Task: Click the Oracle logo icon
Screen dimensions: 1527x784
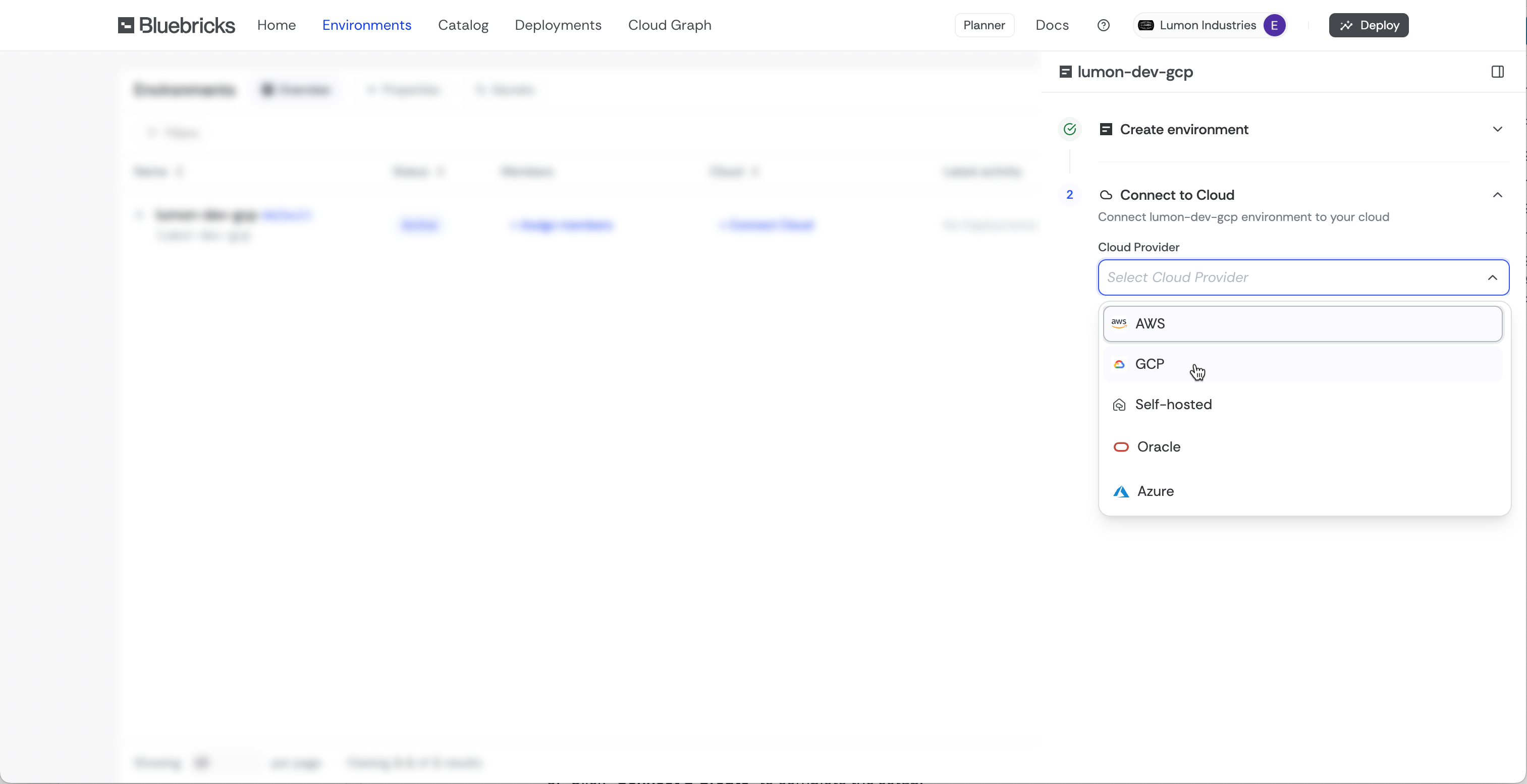Action: coord(1121,447)
